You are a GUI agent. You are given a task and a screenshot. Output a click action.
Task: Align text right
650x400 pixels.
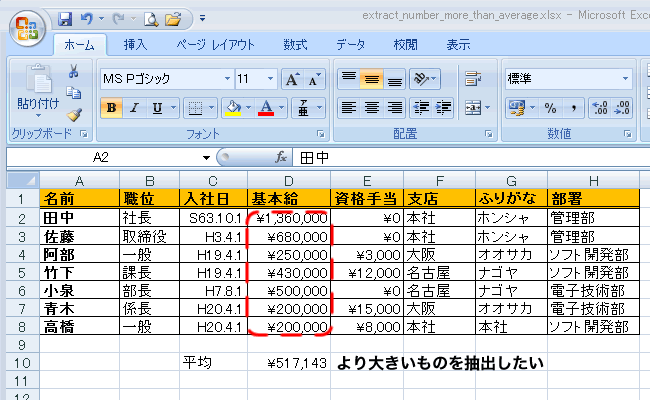(394, 108)
